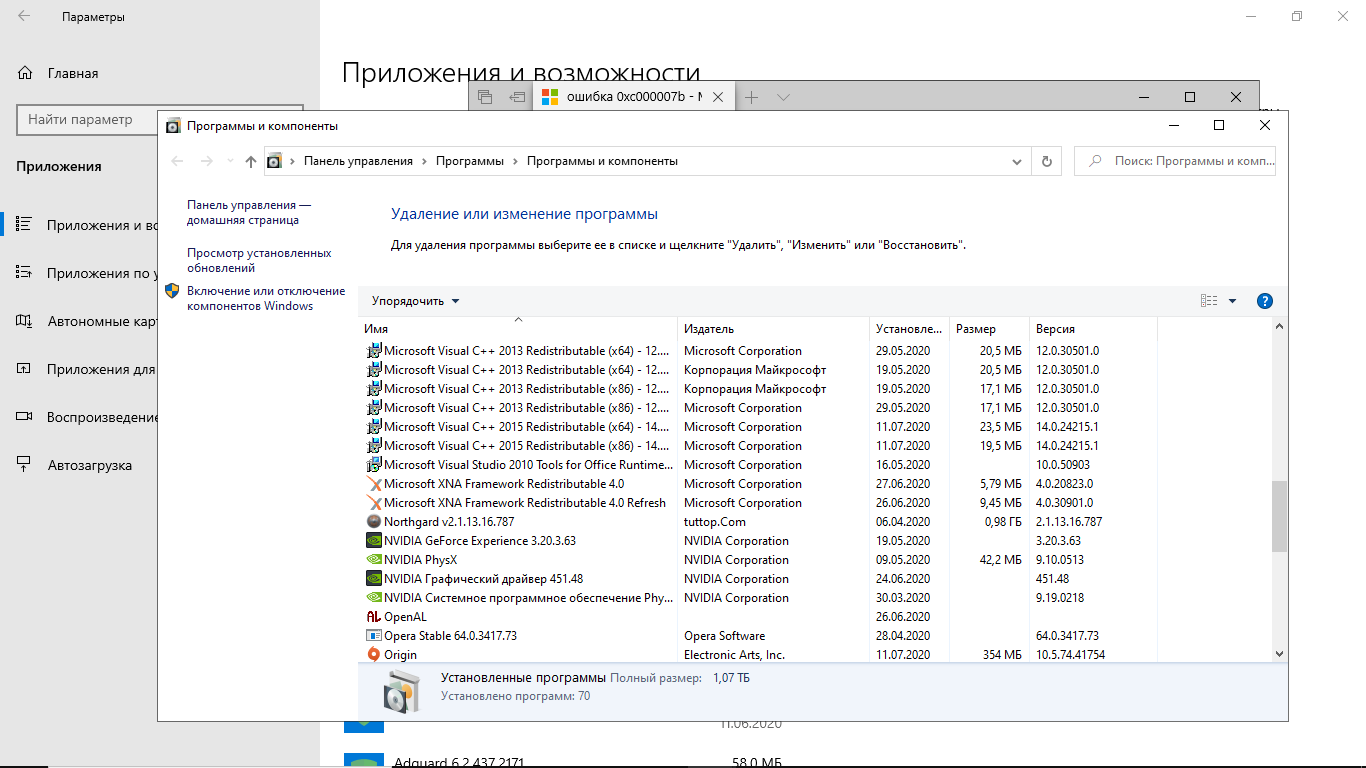Screen dimensions: 1366x768
Task: Click the offline maps icon in Settings
Action: [25, 321]
